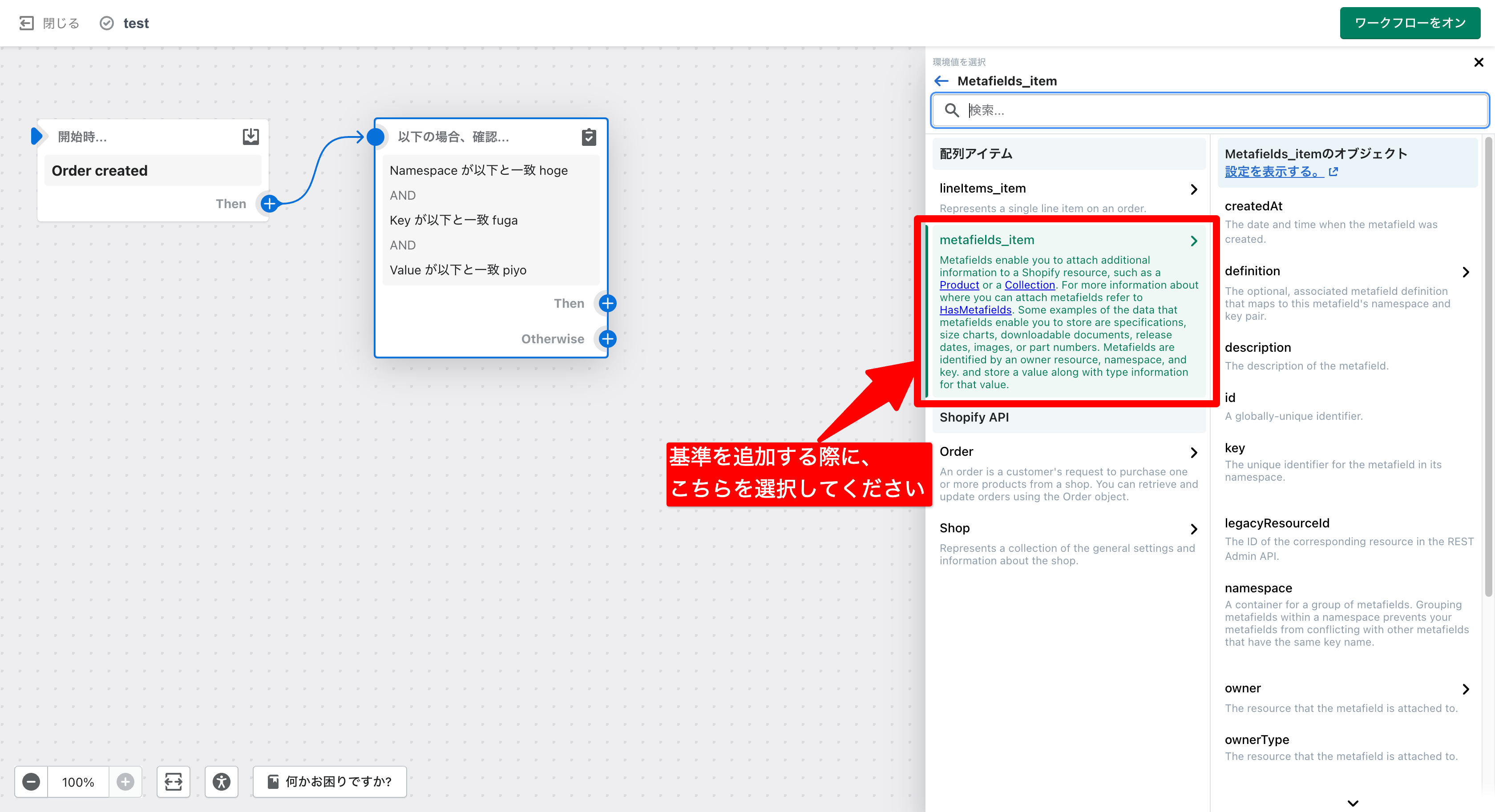Image resolution: width=1495 pixels, height=812 pixels.
Task: Click the trigger import icon on Order created
Action: [x=251, y=137]
